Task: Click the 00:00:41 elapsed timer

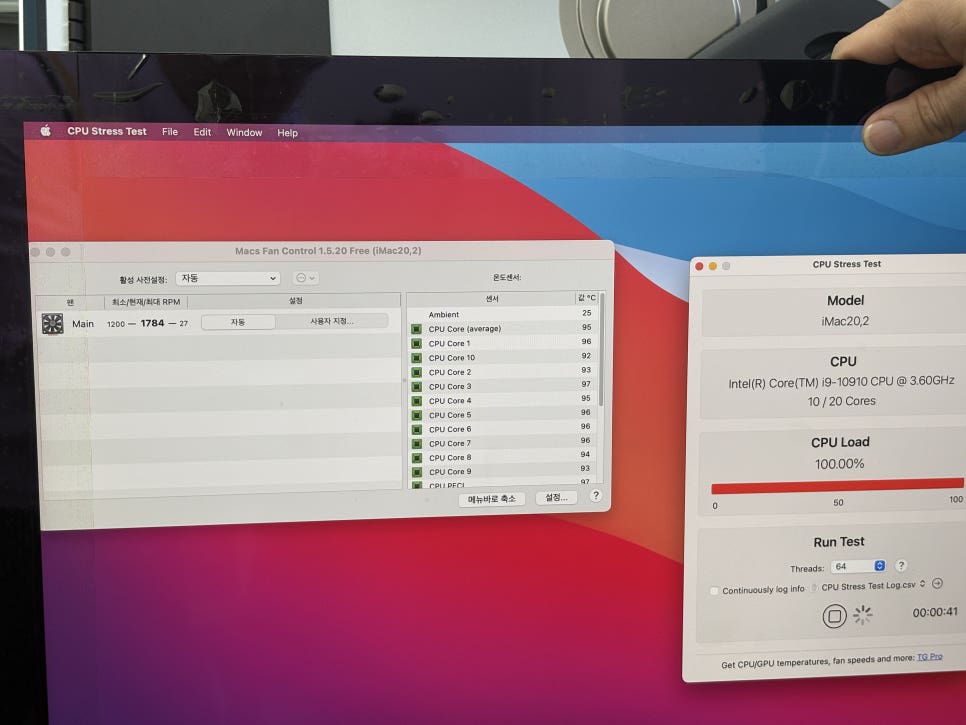Action: coord(935,612)
